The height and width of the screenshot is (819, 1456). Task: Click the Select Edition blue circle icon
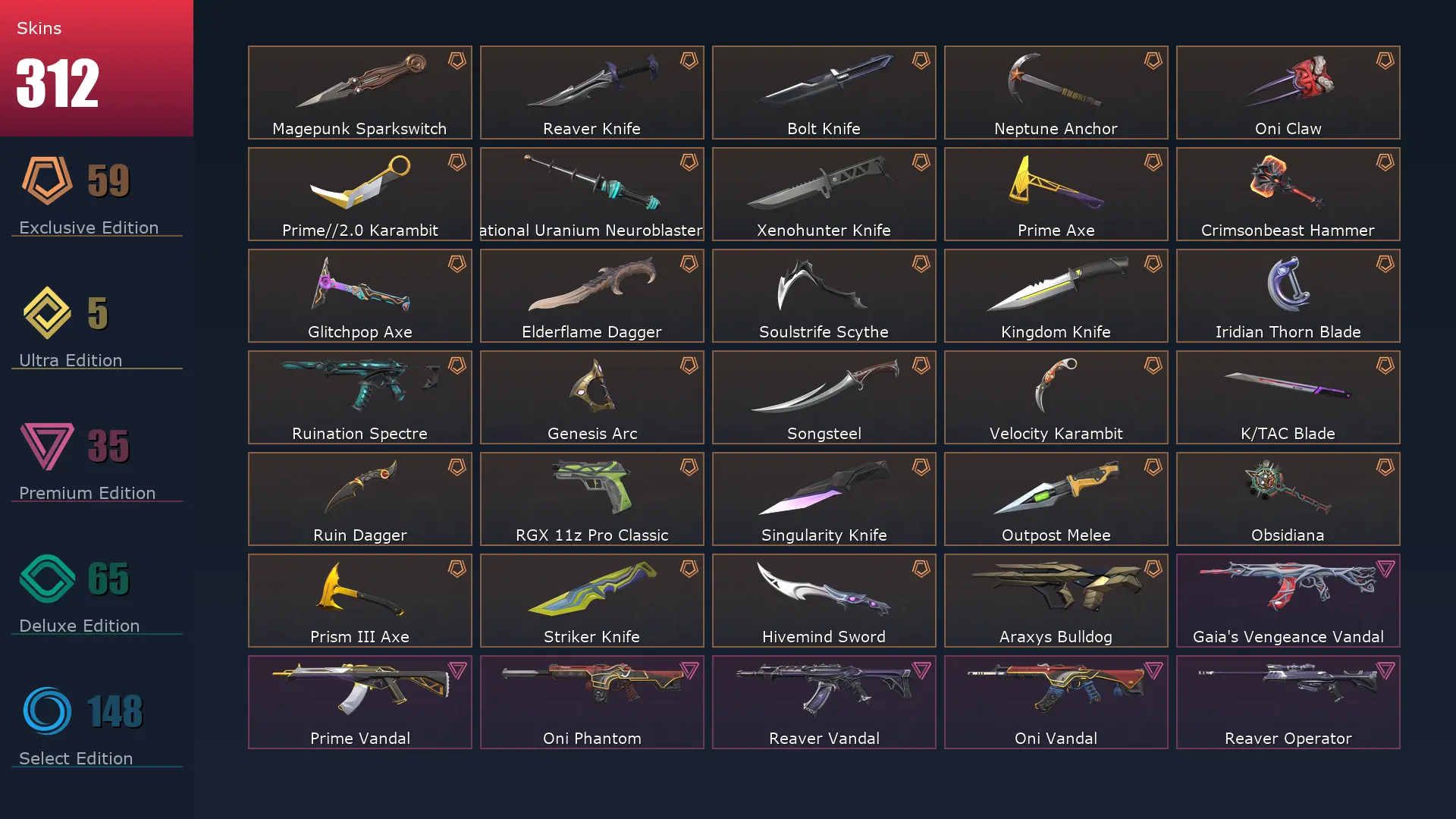[47, 711]
